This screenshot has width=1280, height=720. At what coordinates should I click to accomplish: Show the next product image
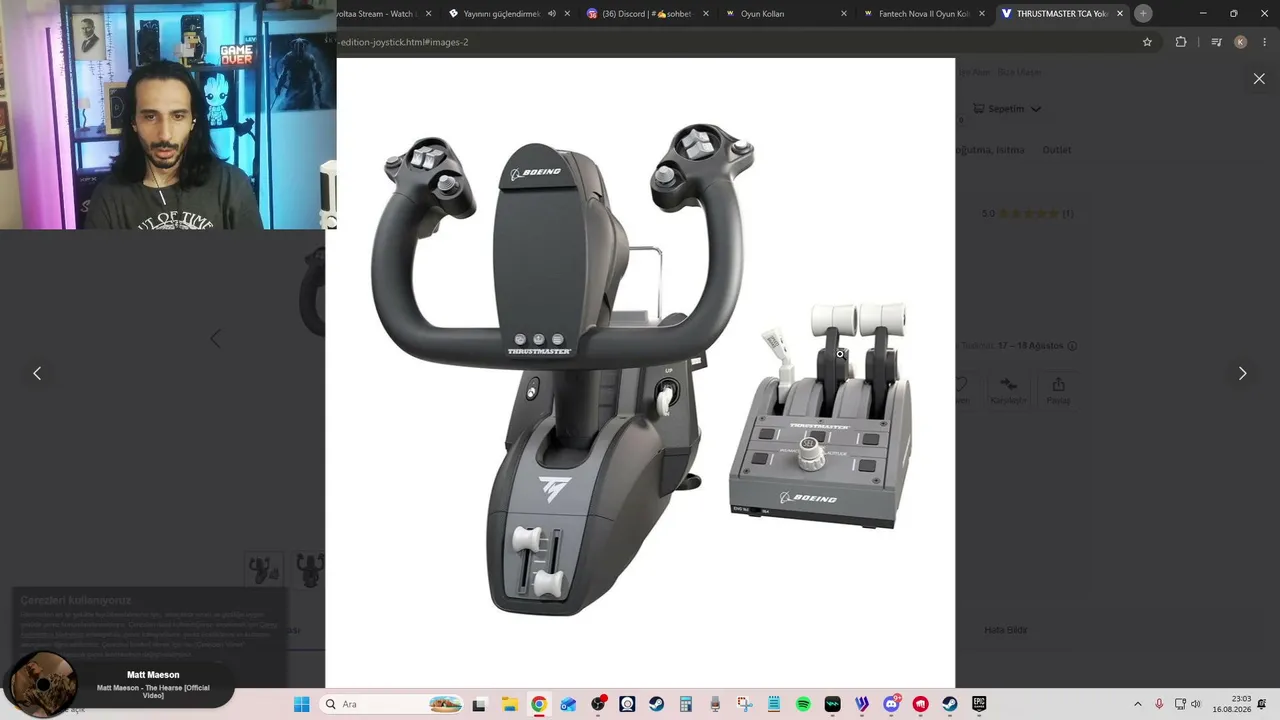click(x=1242, y=373)
